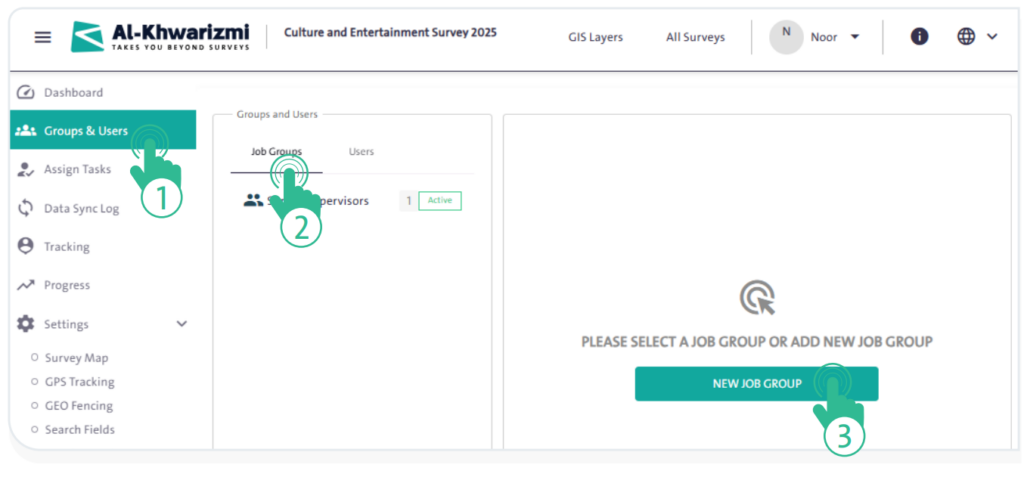Click the Al-Khwarizmi logo

coord(161,37)
